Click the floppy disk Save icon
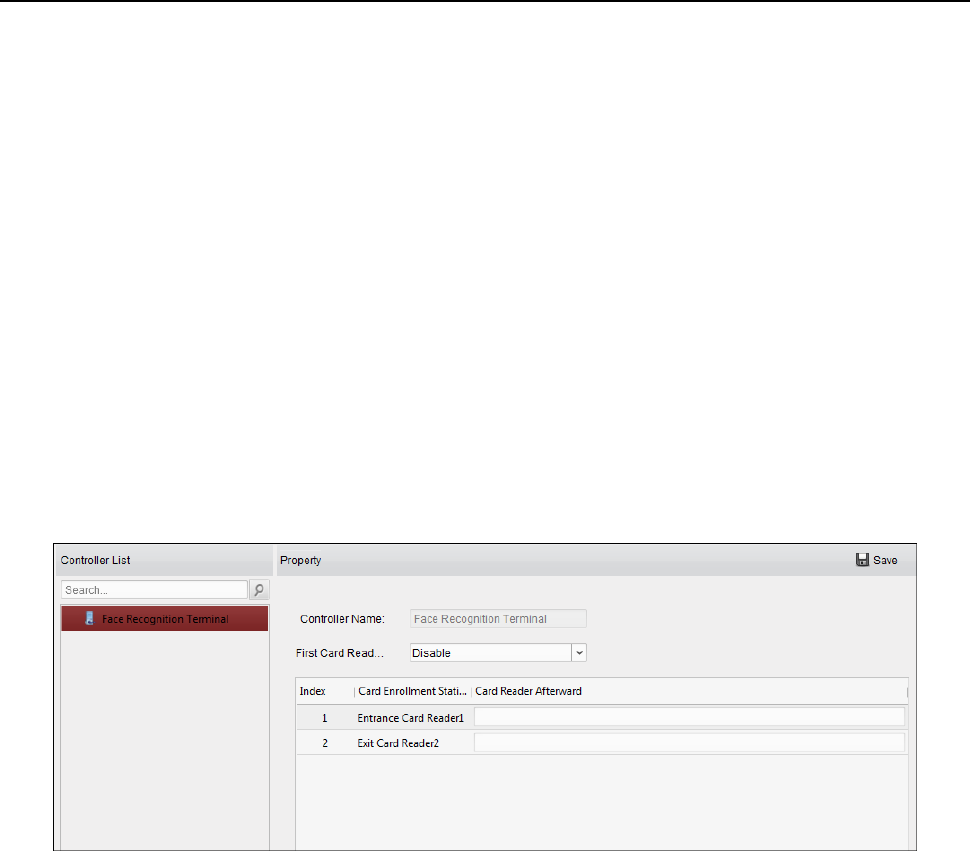The image size is (970, 851). pyautogui.click(x=862, y=560)
